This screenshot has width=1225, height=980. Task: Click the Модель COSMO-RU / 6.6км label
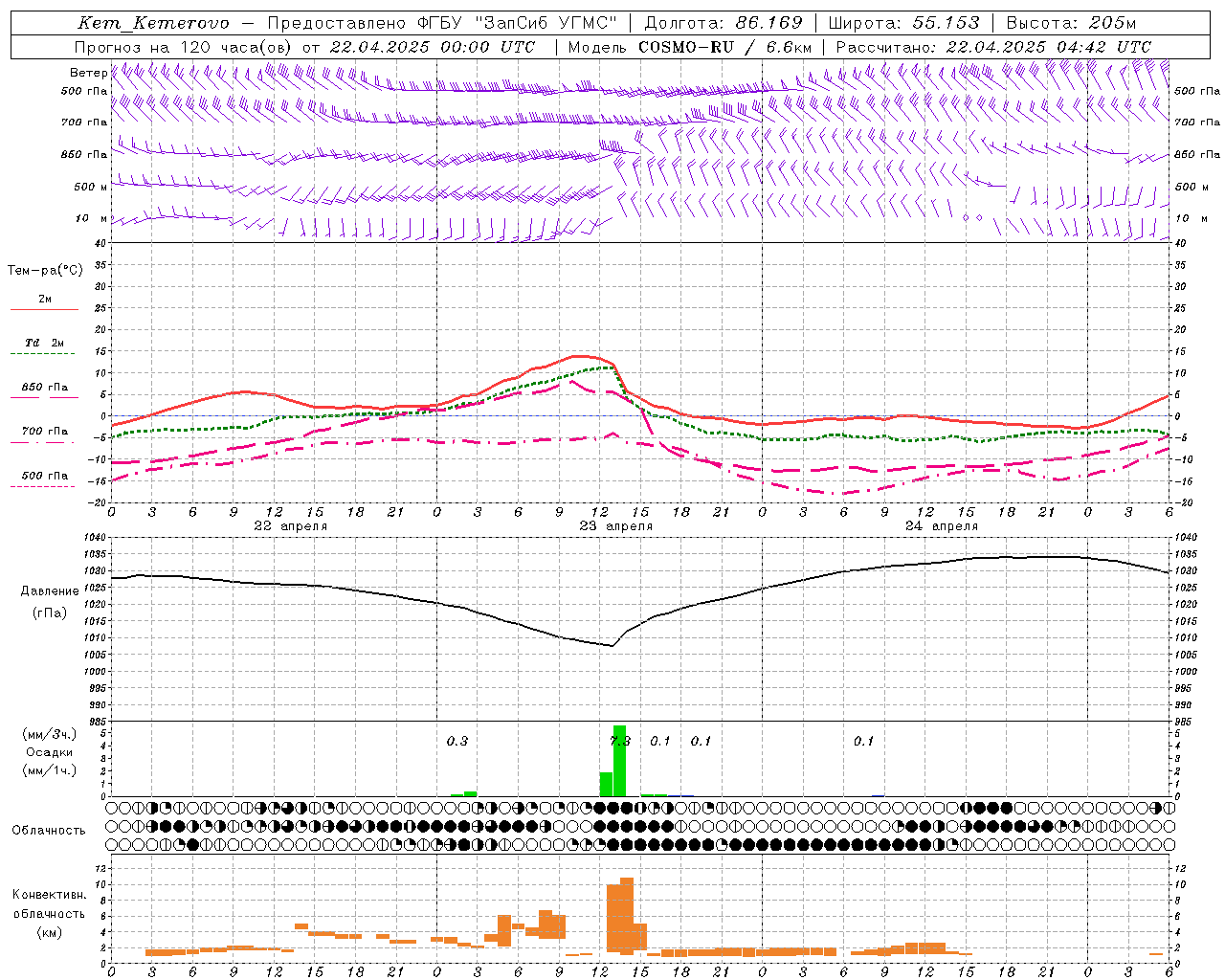[690, 47]
